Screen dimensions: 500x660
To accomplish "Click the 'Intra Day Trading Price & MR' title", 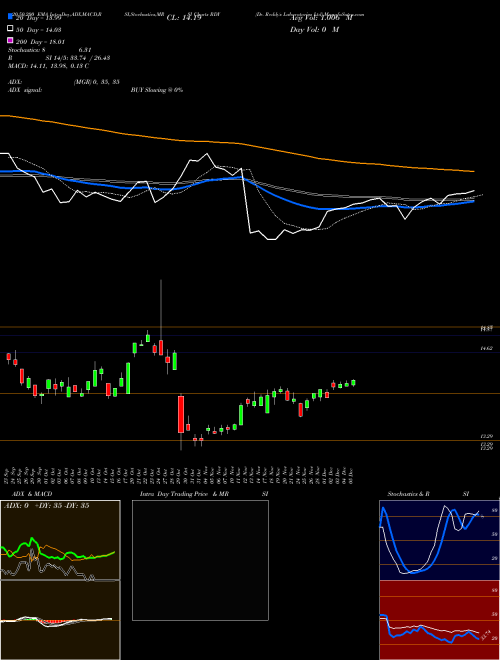I will click(184, 494).
